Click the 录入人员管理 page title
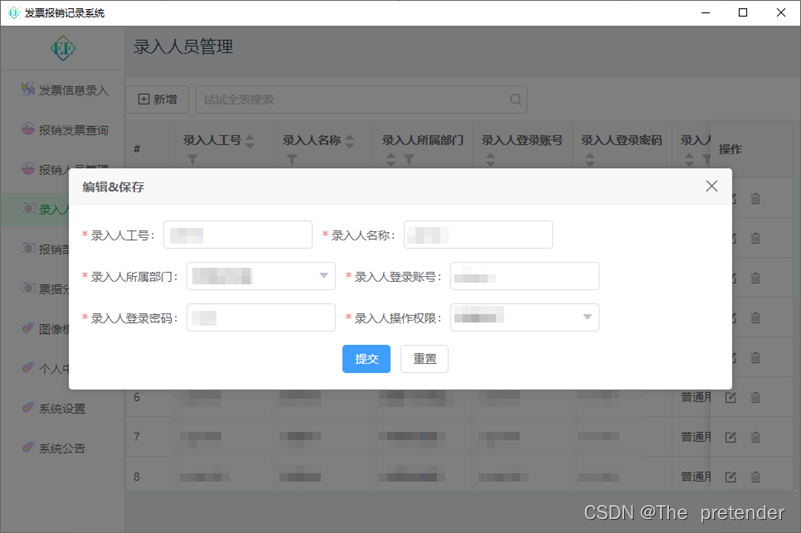 (x=183, y=47)
